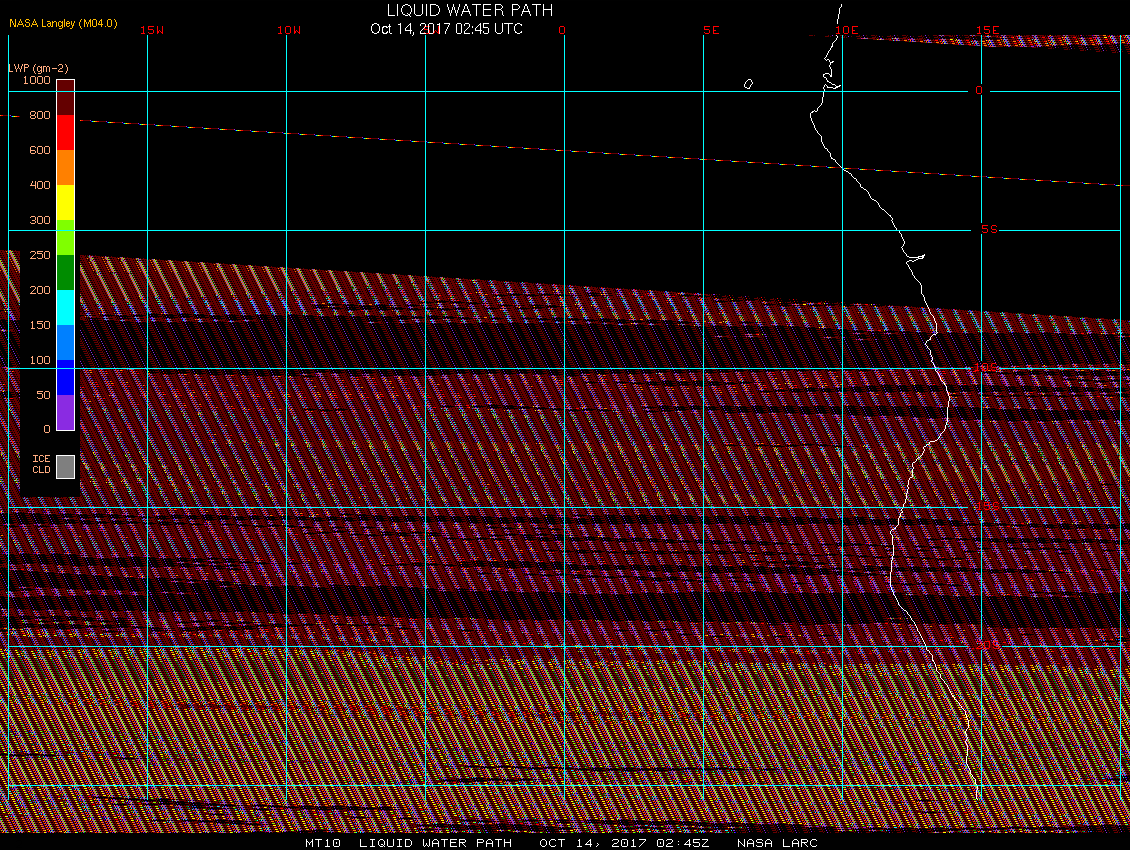This screenshot has height=850, width=1130.
Task: Click the '1000' colorbar scale value
Action: click(36, 80)
